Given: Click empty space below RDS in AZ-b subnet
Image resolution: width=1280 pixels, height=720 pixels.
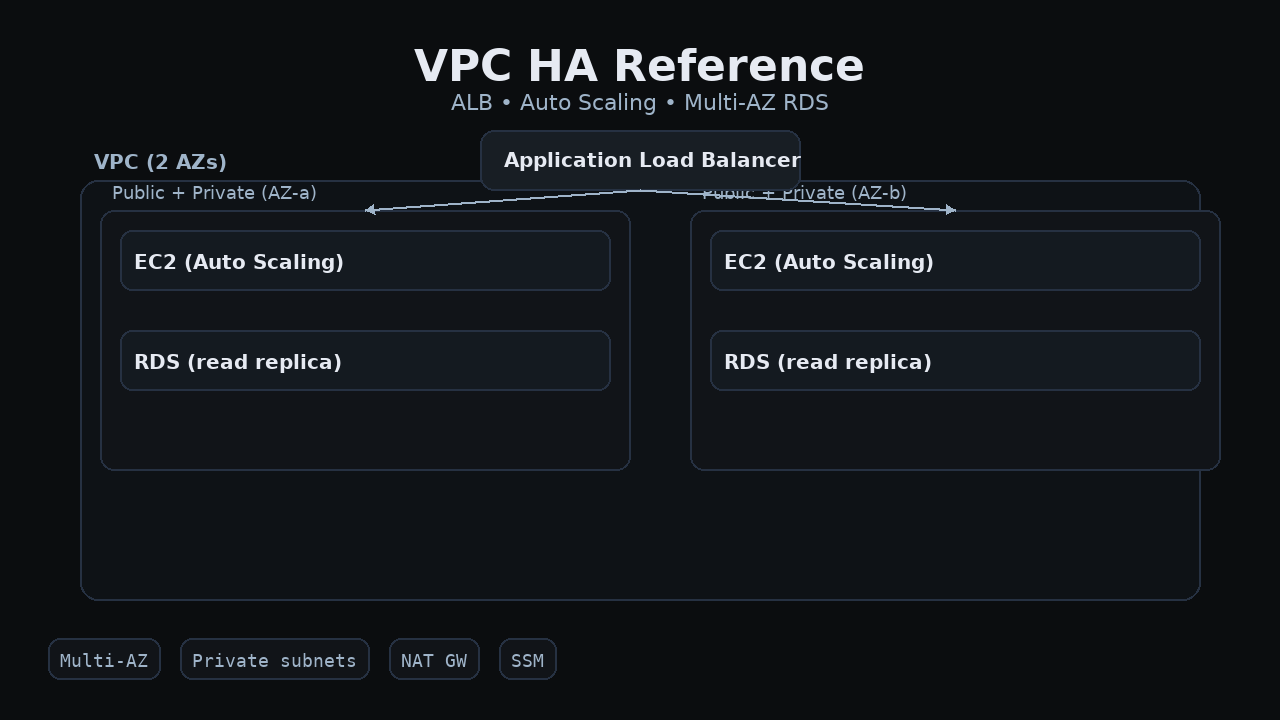Looking at the screenshot, I should pyautogui.click(x=955, y=430).
